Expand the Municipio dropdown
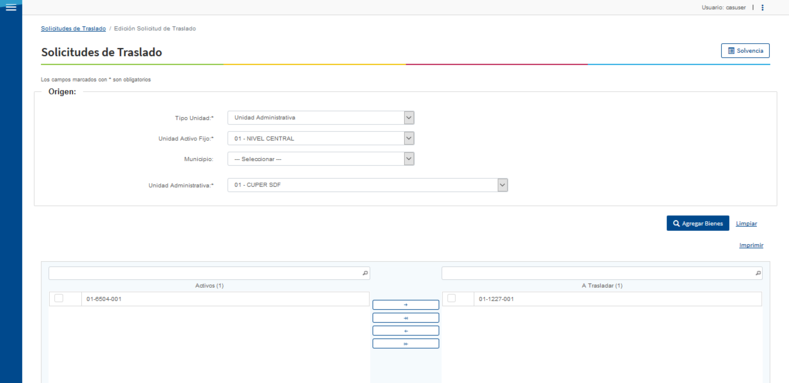 [321, 159]
